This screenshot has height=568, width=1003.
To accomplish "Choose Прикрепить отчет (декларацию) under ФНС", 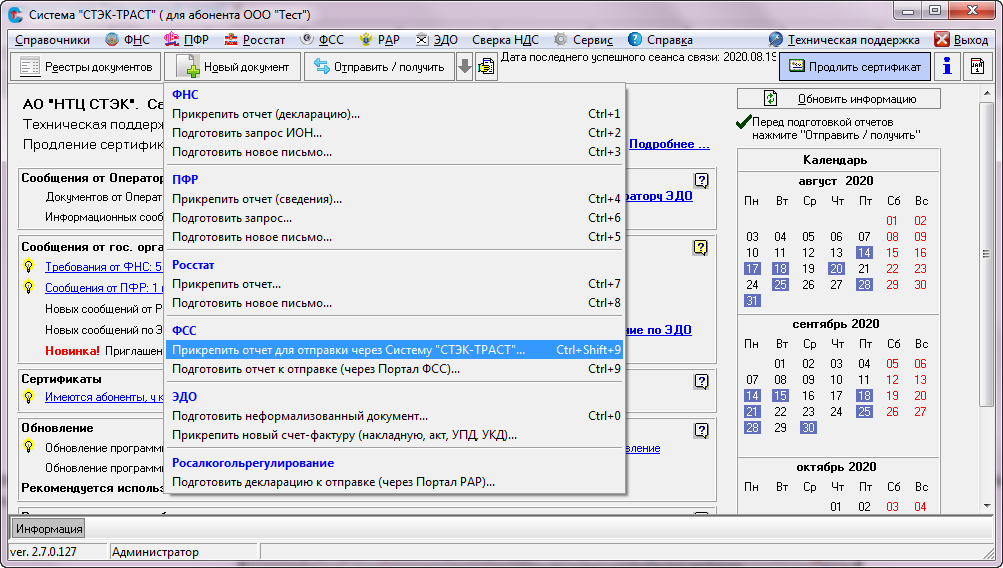I will pyautogui.click(x=395, y=114).
